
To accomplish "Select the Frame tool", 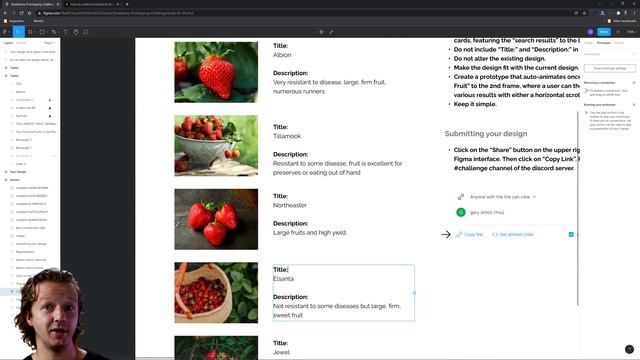I will point(30,32).
